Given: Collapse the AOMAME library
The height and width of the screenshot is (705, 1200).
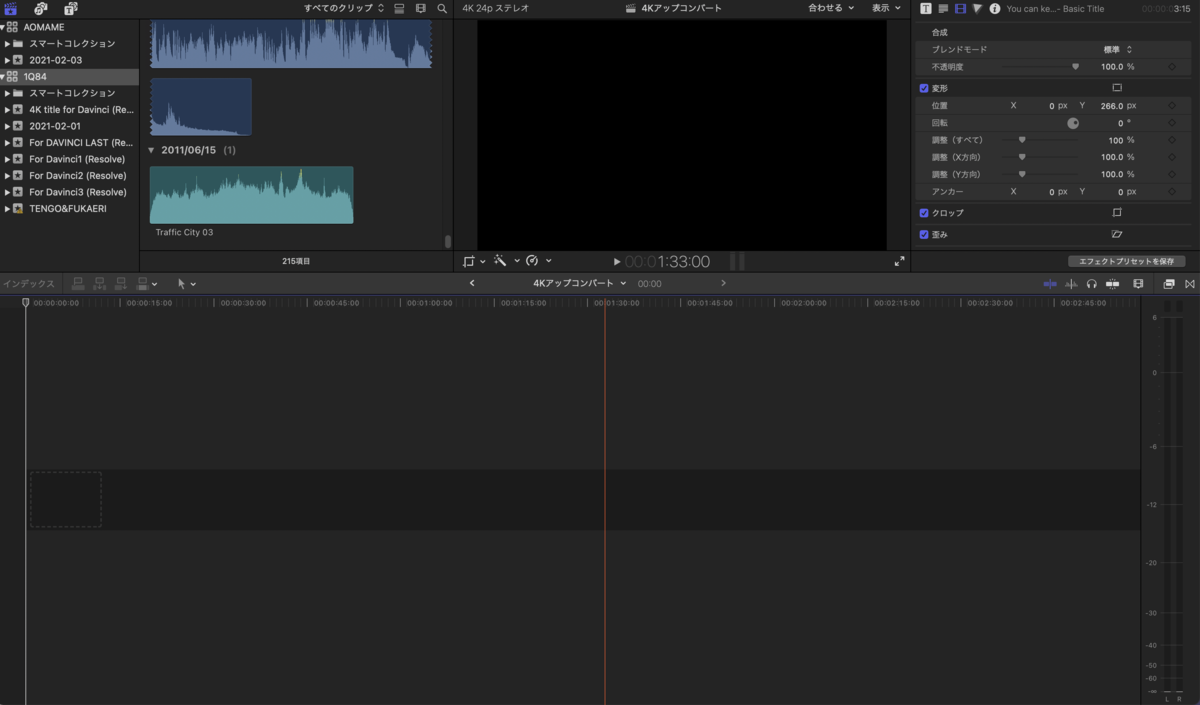Looking at the screenshot, I should (x=3, y=28).
